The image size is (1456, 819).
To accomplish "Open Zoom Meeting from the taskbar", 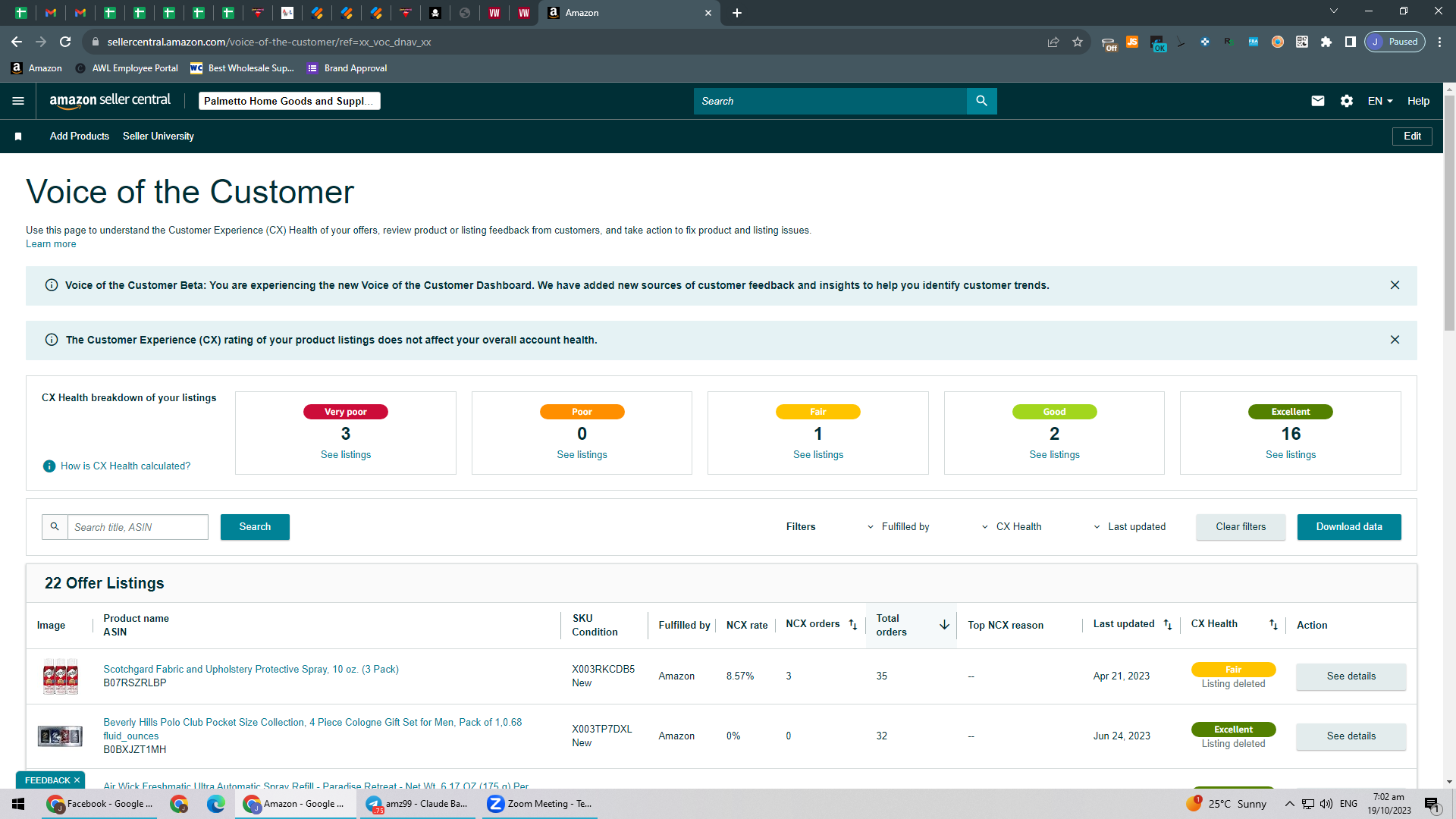I will pos(539,804).
